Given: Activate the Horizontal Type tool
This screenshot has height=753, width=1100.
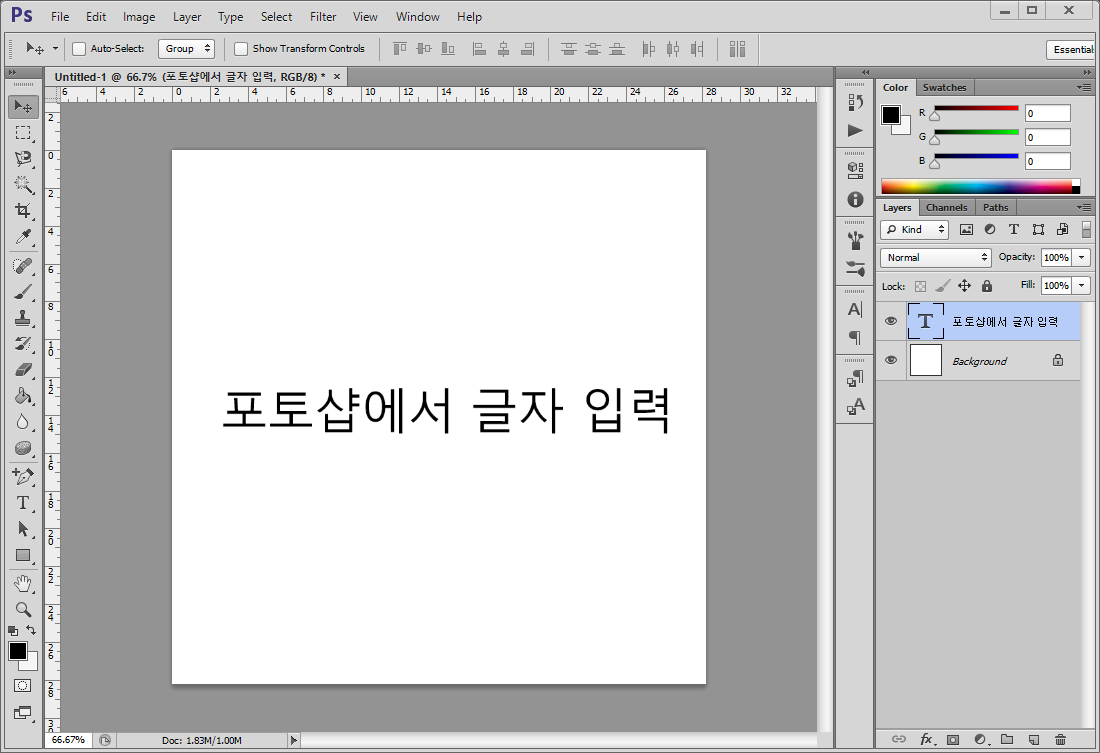Looking at the screenshot, I should click(23, 502).
